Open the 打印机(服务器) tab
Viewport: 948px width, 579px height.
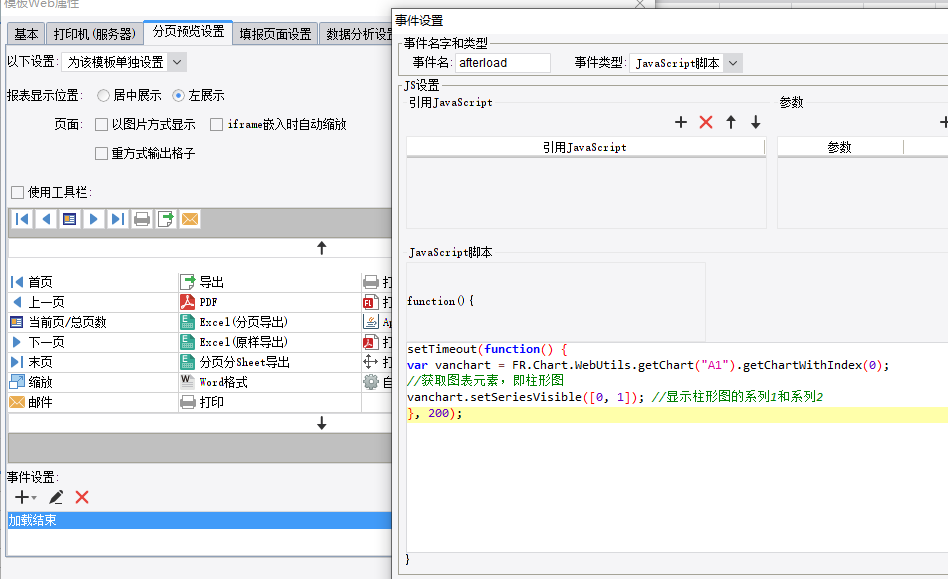coord(94,34)
